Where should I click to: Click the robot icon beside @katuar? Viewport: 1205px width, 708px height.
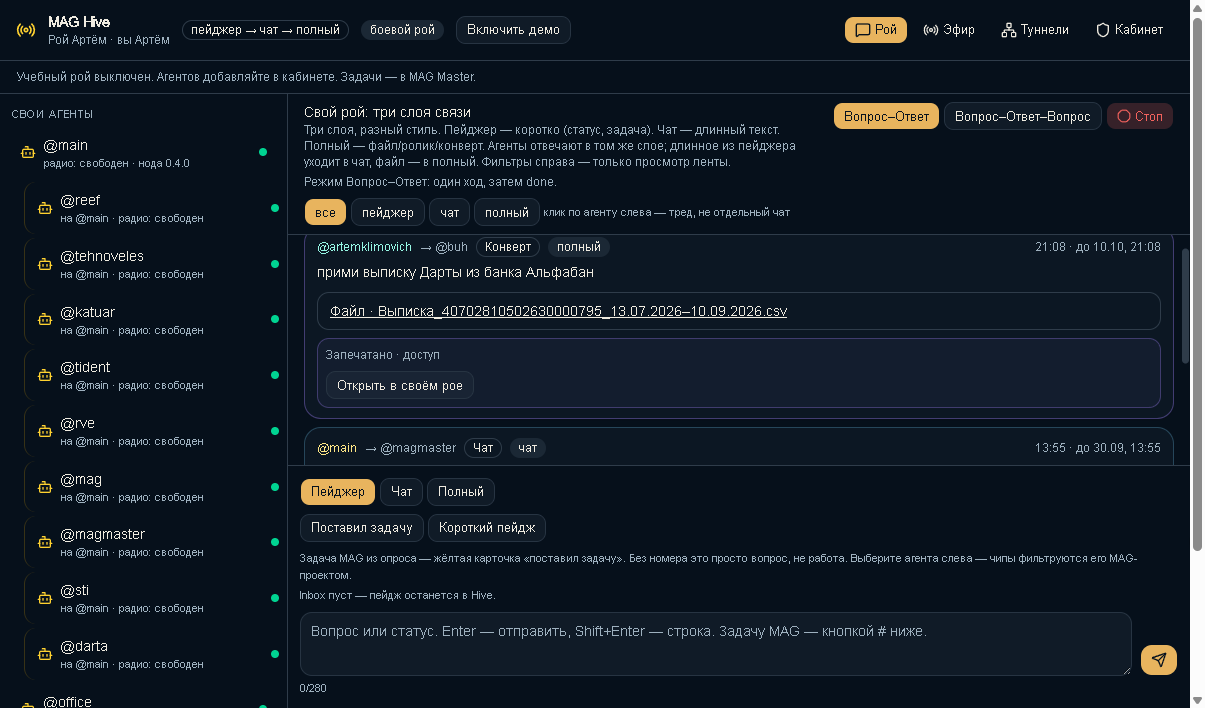pyautogui.click(x=44, y=320)
